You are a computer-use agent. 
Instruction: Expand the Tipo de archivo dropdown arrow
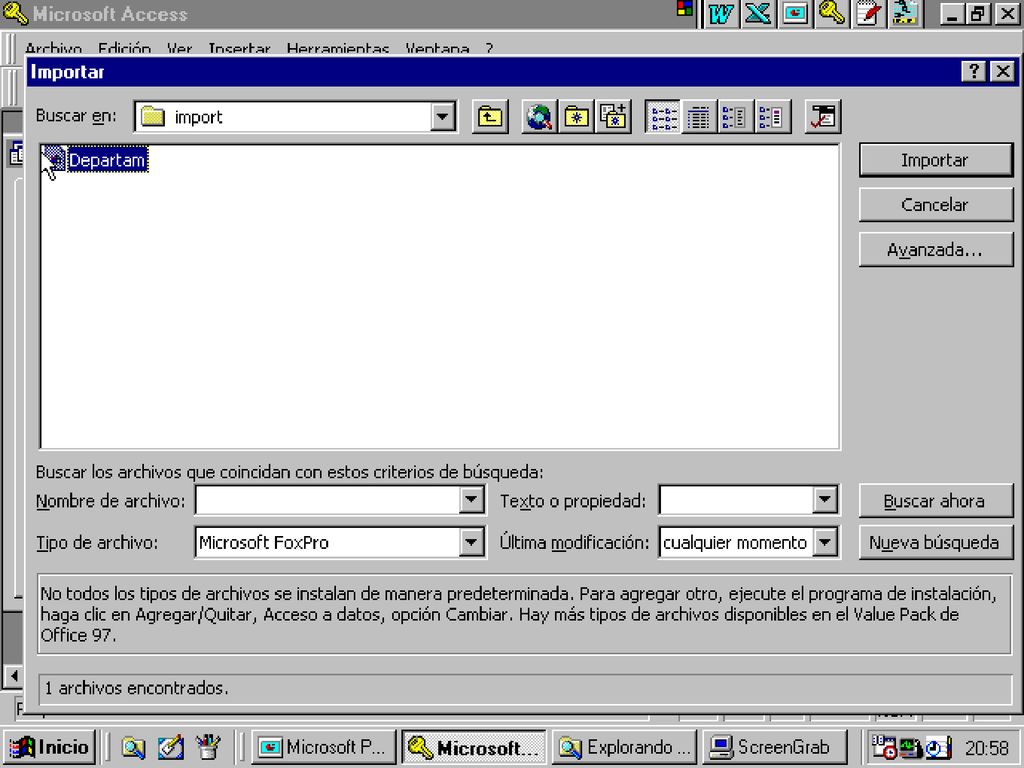click(470, 542)
